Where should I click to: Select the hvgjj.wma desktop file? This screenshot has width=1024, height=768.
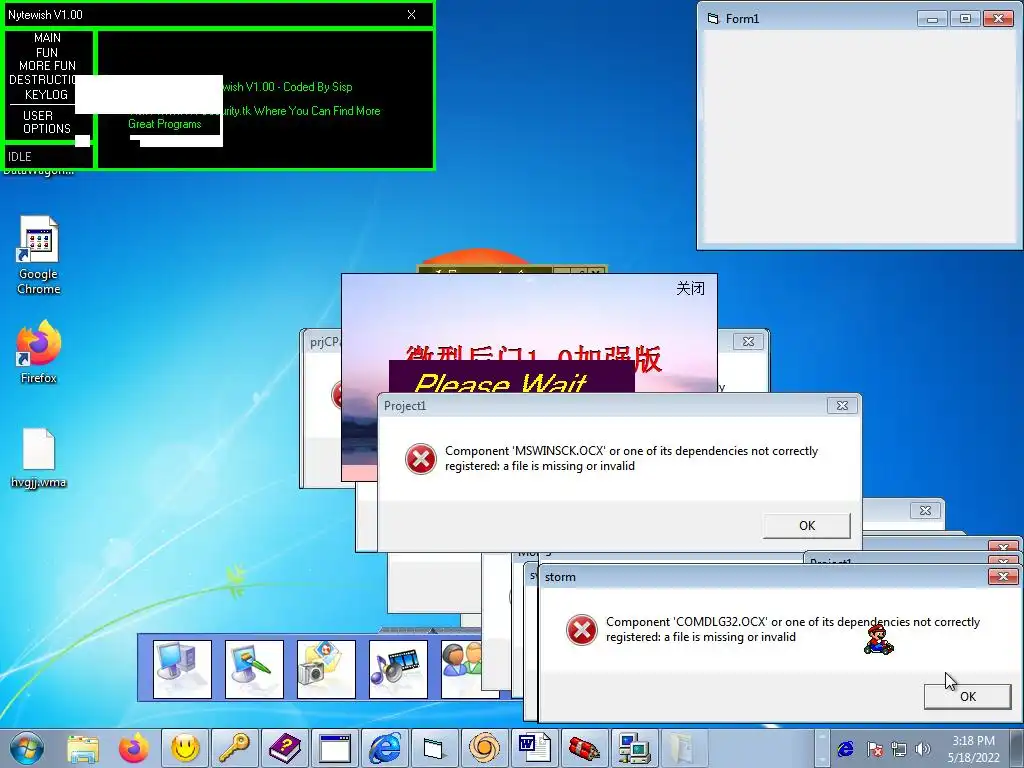[39, 458]
